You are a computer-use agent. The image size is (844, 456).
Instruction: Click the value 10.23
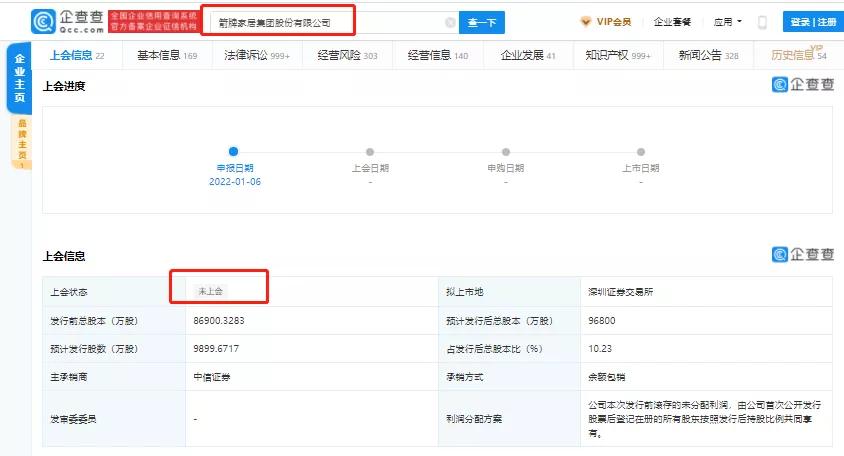tap(600, 348)
